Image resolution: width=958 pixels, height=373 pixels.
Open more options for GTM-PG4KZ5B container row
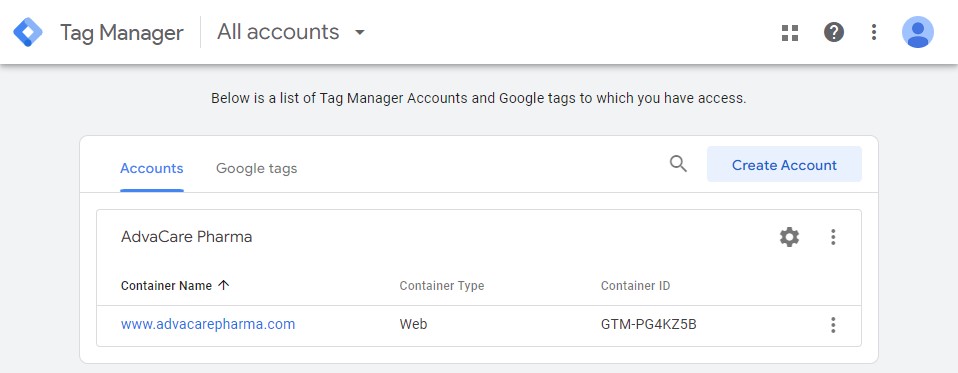pyautogui.click(x=833, y=325)
